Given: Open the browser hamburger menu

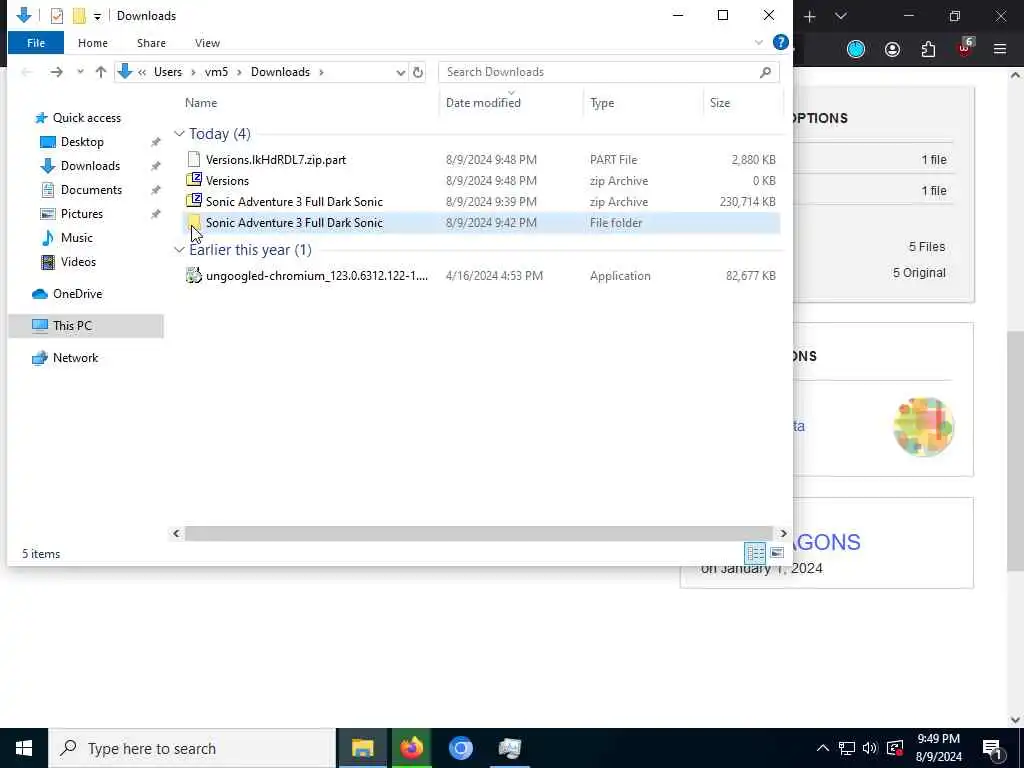Looking at the screenshot, I should tap(1000, 49).
